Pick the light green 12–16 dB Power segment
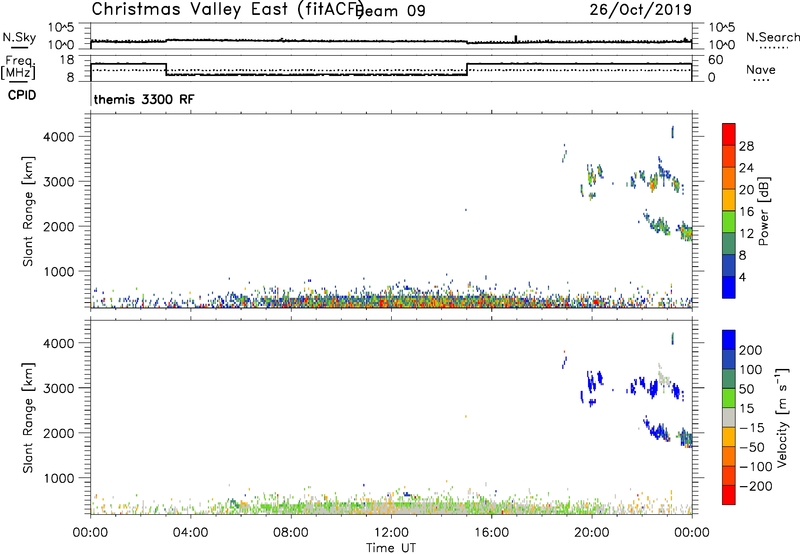 click(729, 222)
